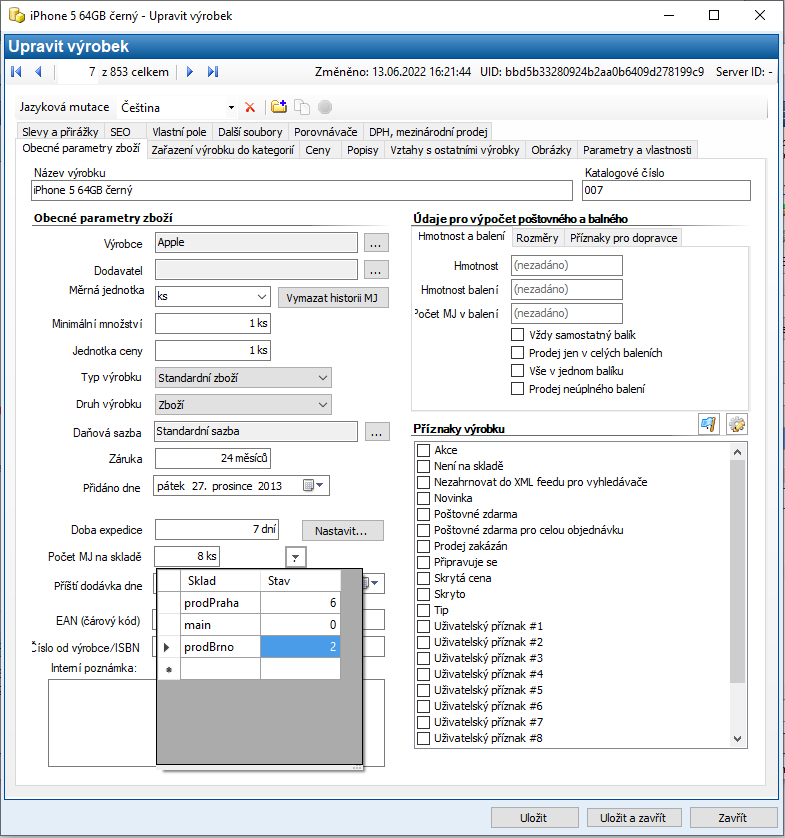Image resolution: width=785 pixels, height=838 pixels.
Task: Expand the Typ výrobku combo box
Action: click(322, 378)
